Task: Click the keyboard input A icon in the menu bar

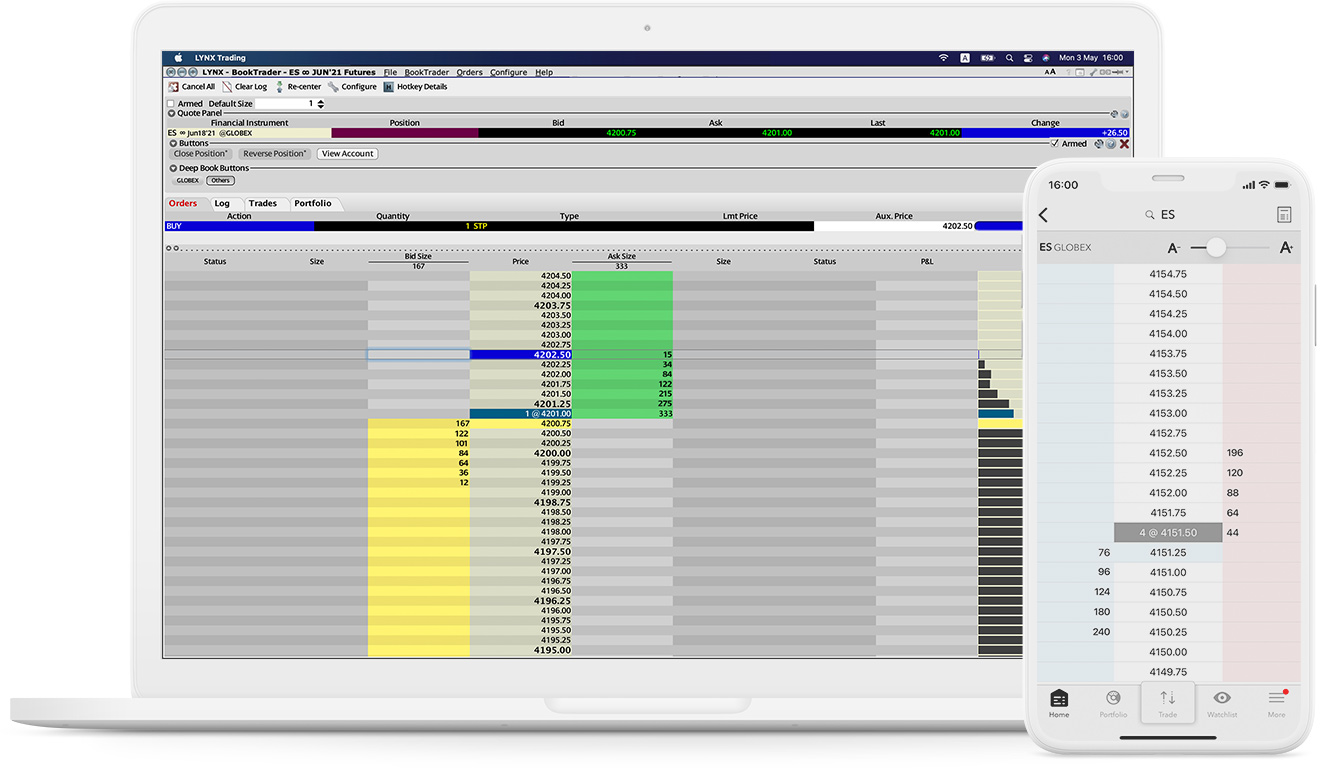Action: tap(965, 58)
